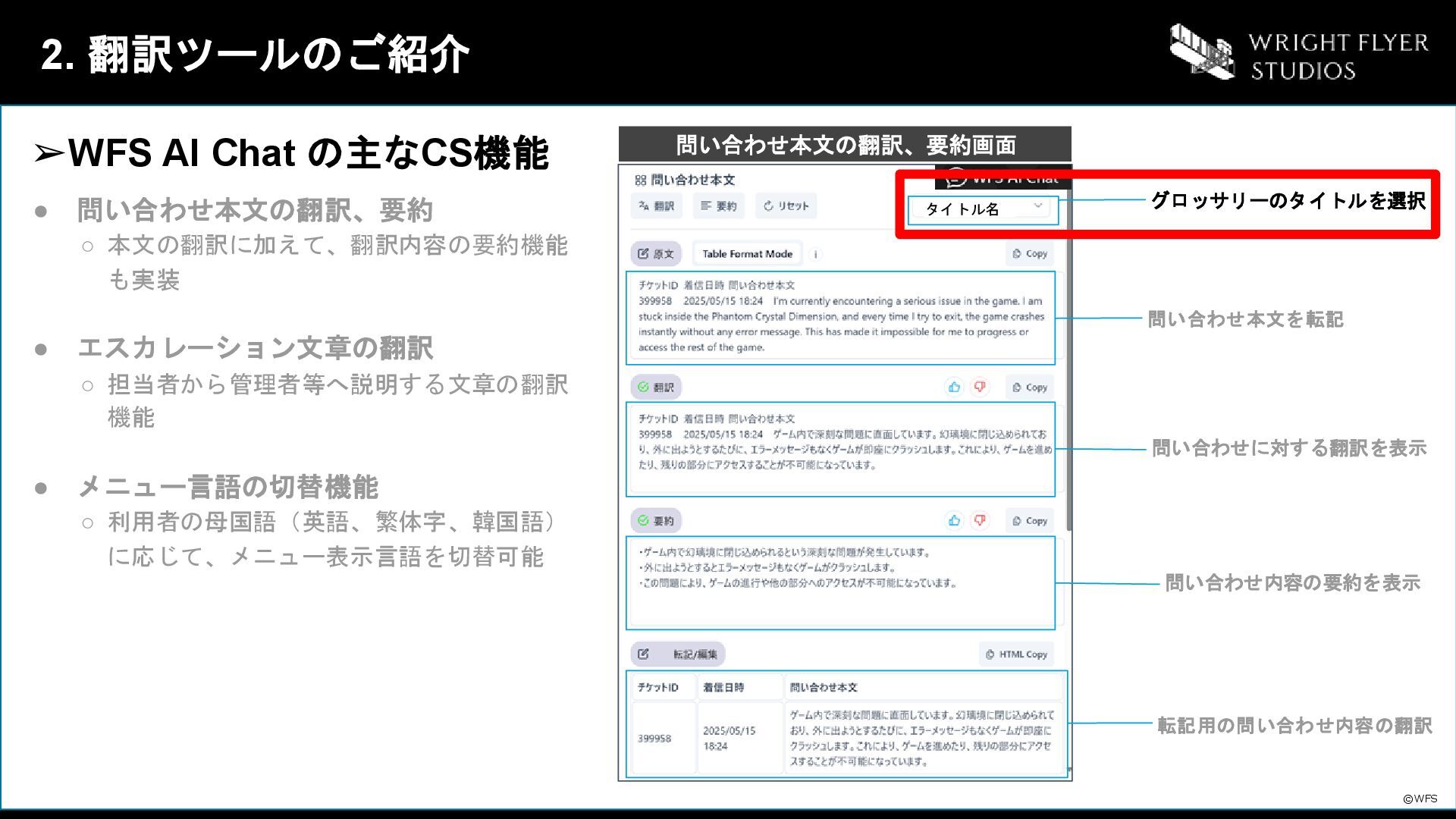The height and width of the screenshot is (819, 1456).
Task: Click inside the Japanese translation text box
Action: pyautogui.click(x=840, y=450)
